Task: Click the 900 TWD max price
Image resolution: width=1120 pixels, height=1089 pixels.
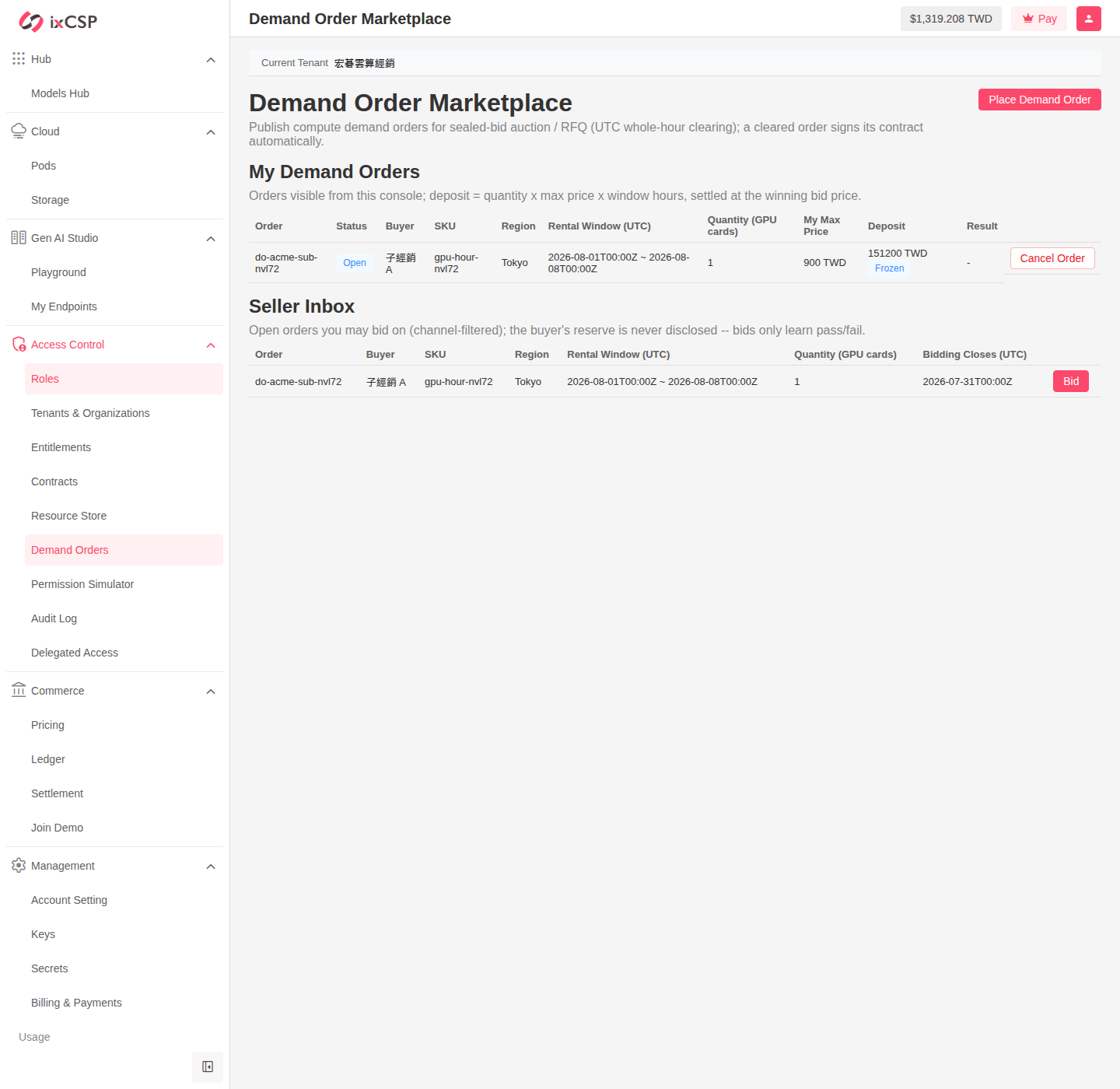Action: [824, 263]
